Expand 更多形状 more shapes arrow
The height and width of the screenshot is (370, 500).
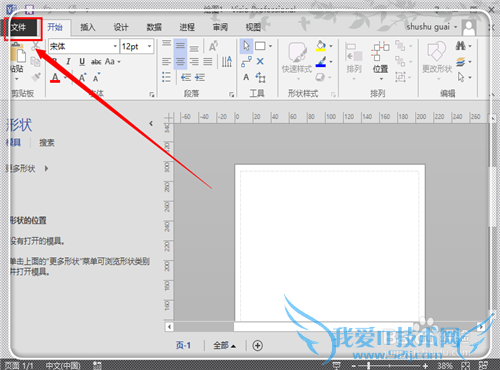pyautogui.click(x=46, y=168)
